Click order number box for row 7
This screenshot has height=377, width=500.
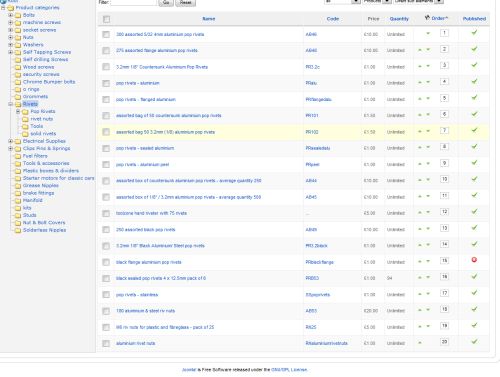coord(444,130)
